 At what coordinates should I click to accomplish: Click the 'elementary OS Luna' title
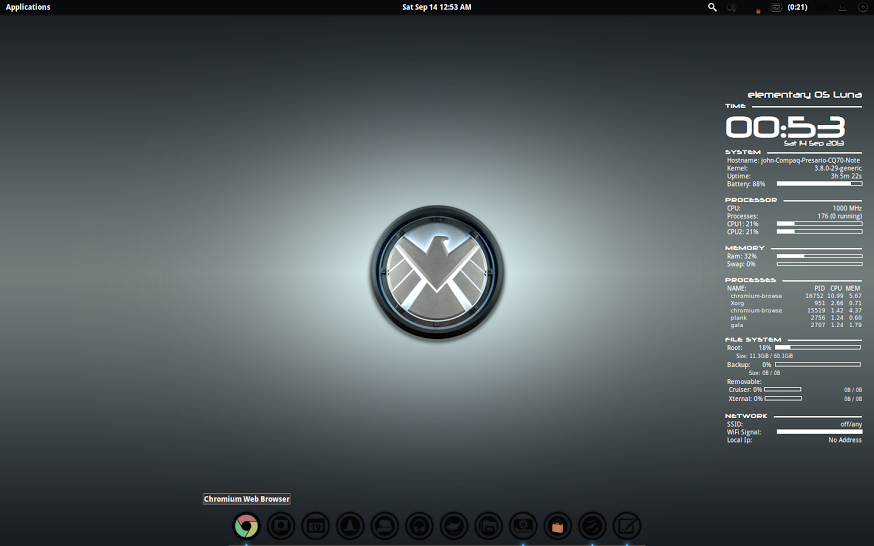tap(804, 95)
